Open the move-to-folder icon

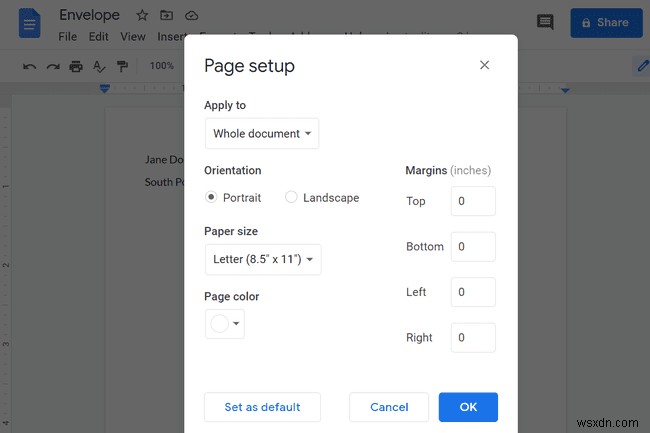click(167, 16)
